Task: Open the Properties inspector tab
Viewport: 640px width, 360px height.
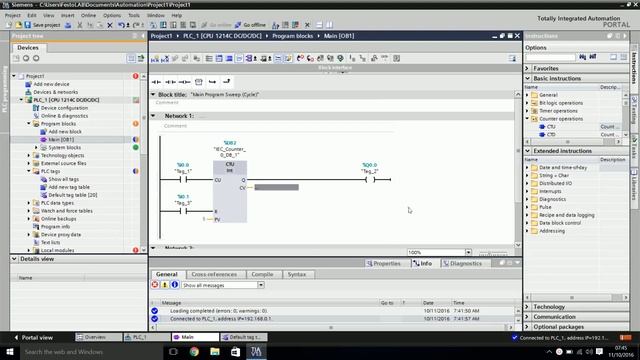Action: point(384,263)
